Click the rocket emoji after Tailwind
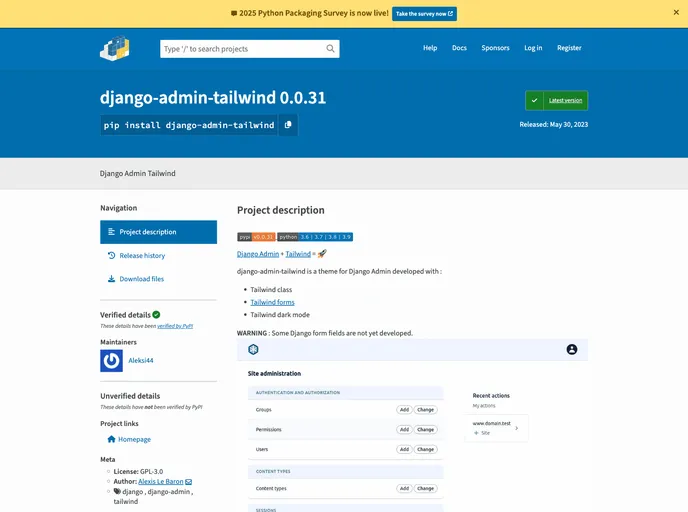The width and height of the screenshot is (688, 512). point(322,254)
